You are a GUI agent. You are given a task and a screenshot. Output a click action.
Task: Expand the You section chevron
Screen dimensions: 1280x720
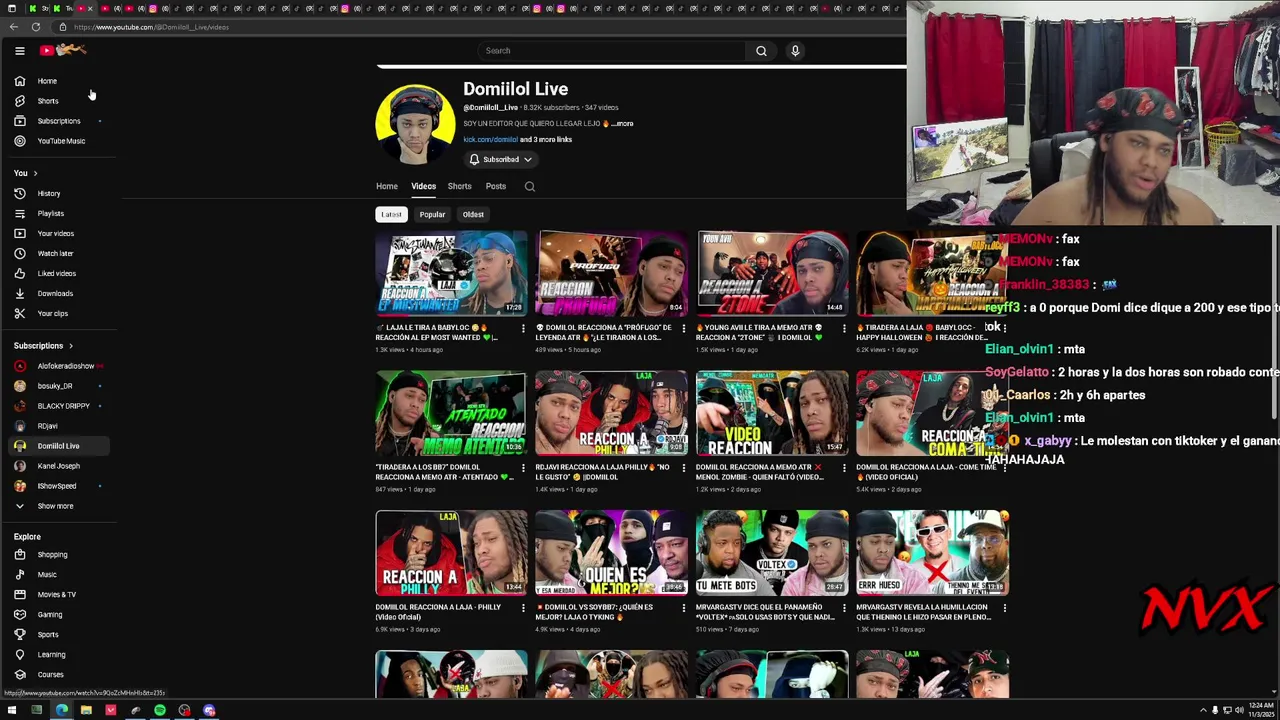click(x=35, y=173)
